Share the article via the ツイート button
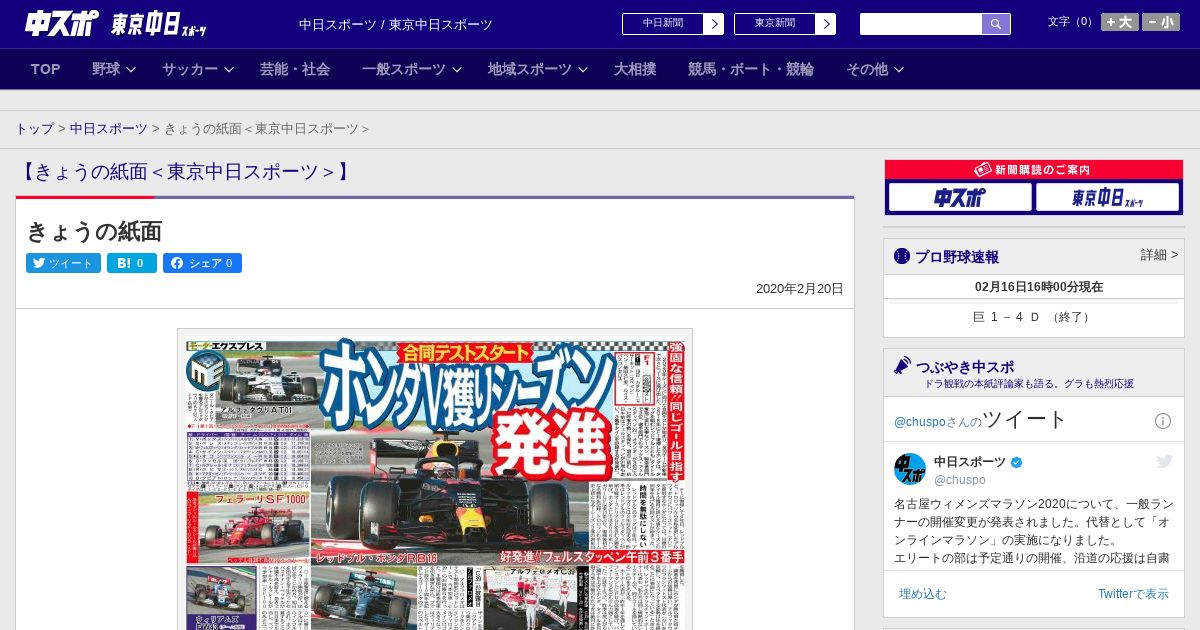 click(x=63, y=263)
